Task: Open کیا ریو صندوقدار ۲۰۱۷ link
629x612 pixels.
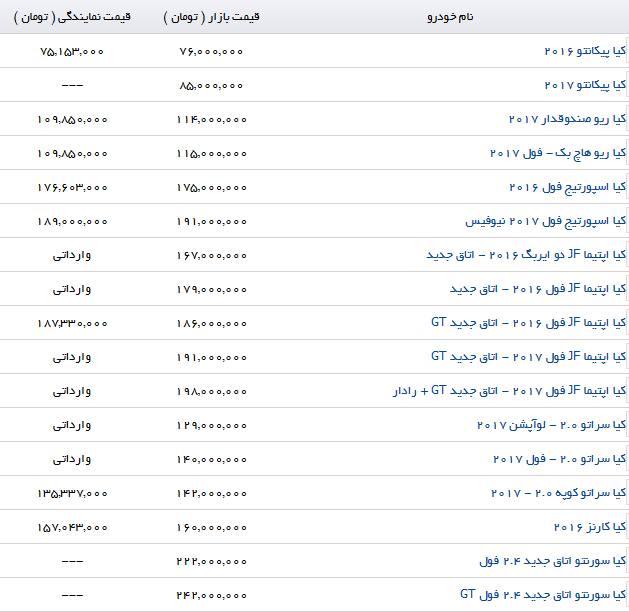Action: tap(567, 120)
